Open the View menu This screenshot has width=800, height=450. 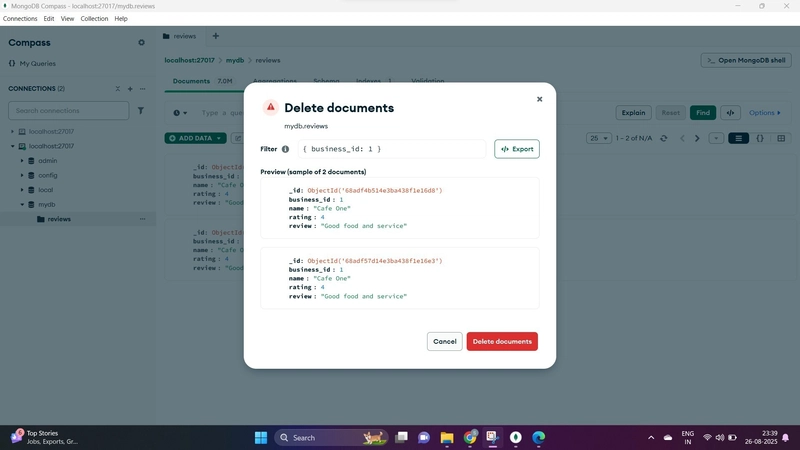(67, 18)
